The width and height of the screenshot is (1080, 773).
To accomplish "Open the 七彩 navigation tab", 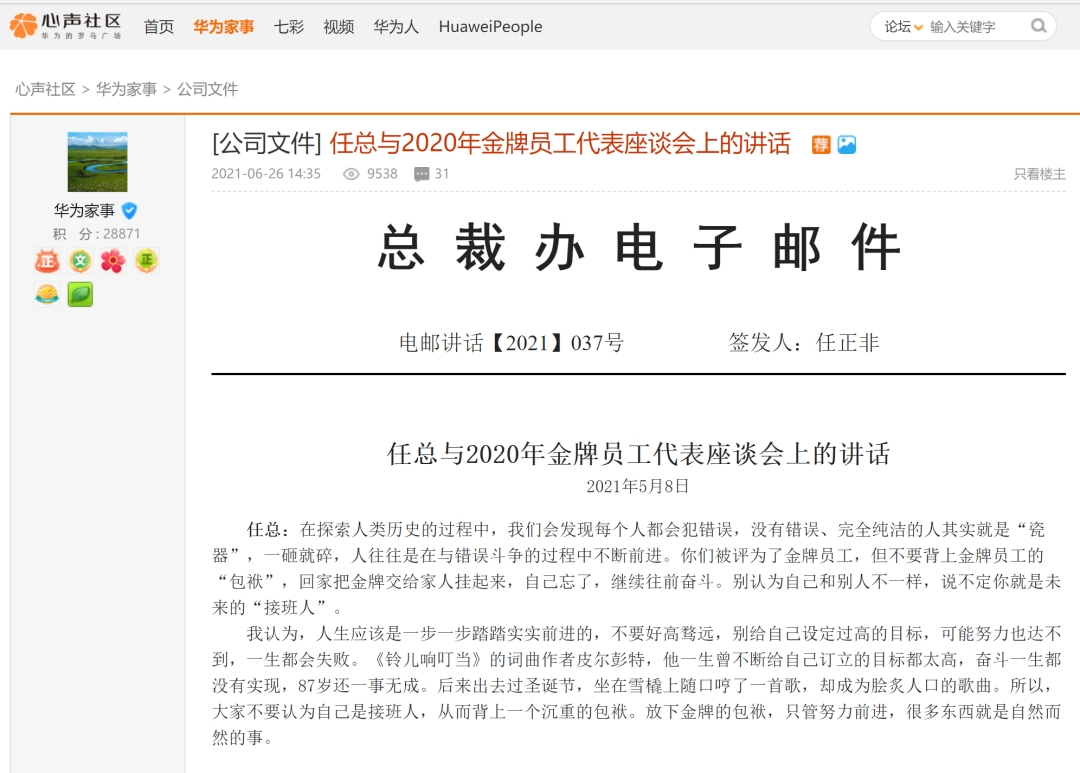I will point(289,26).
